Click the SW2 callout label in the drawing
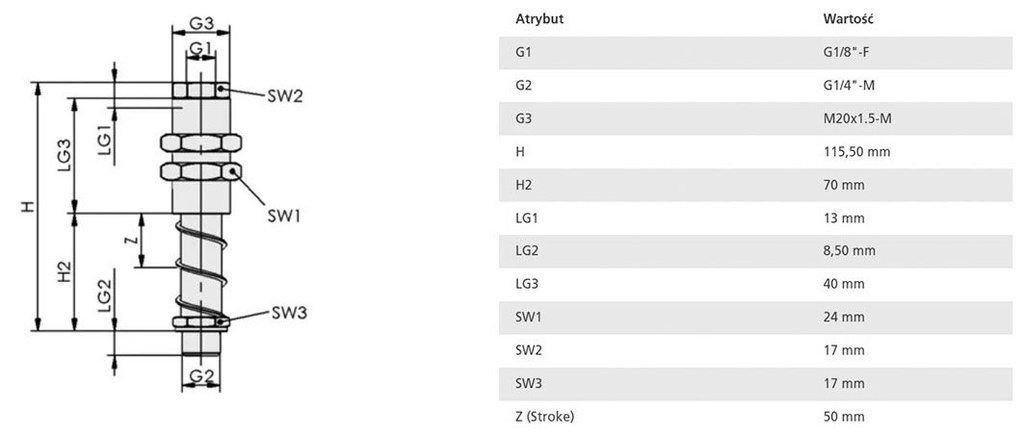Image resolution: width=1024 pixels, height=435 pixels. [285, 97]
